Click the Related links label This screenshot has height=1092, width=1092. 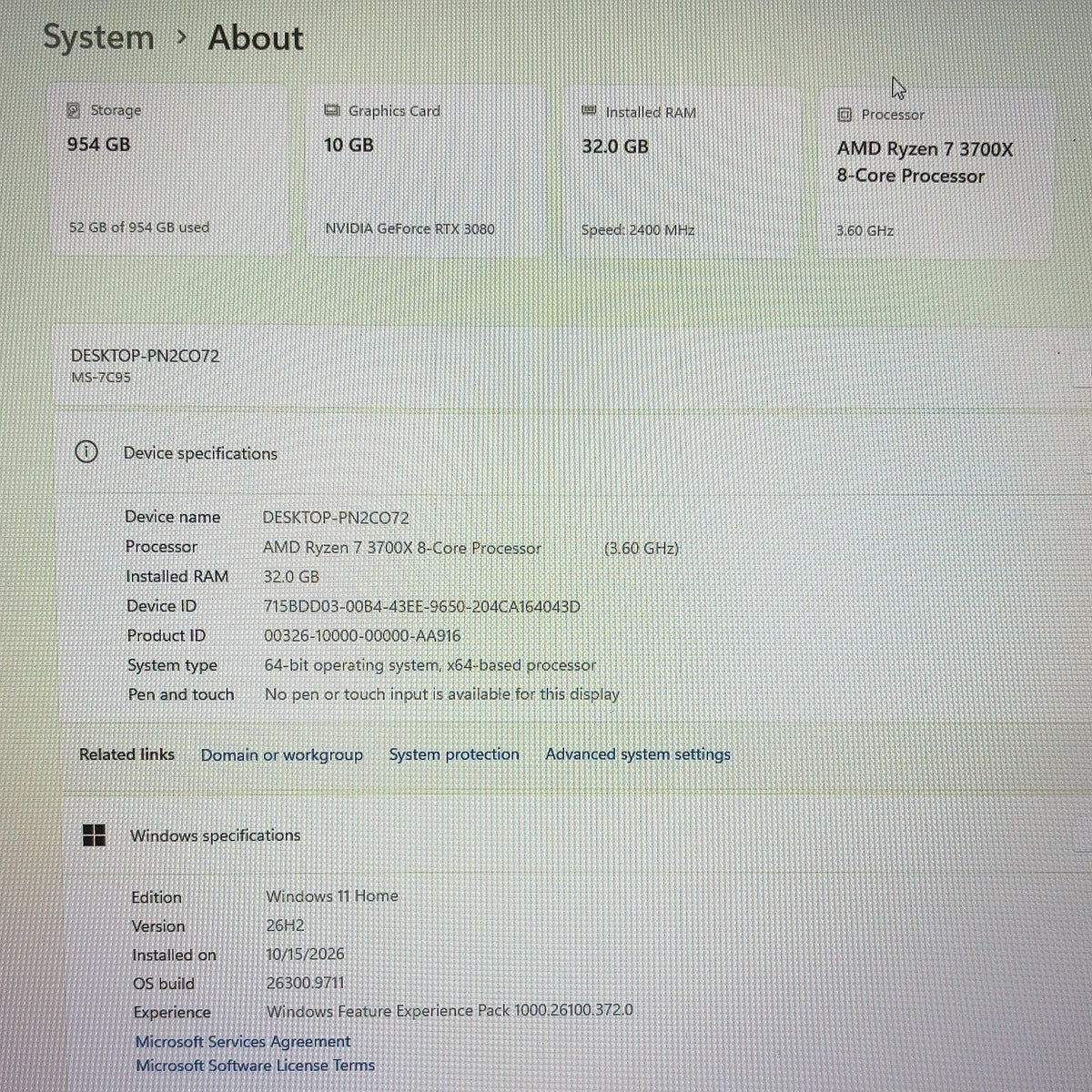126,754
